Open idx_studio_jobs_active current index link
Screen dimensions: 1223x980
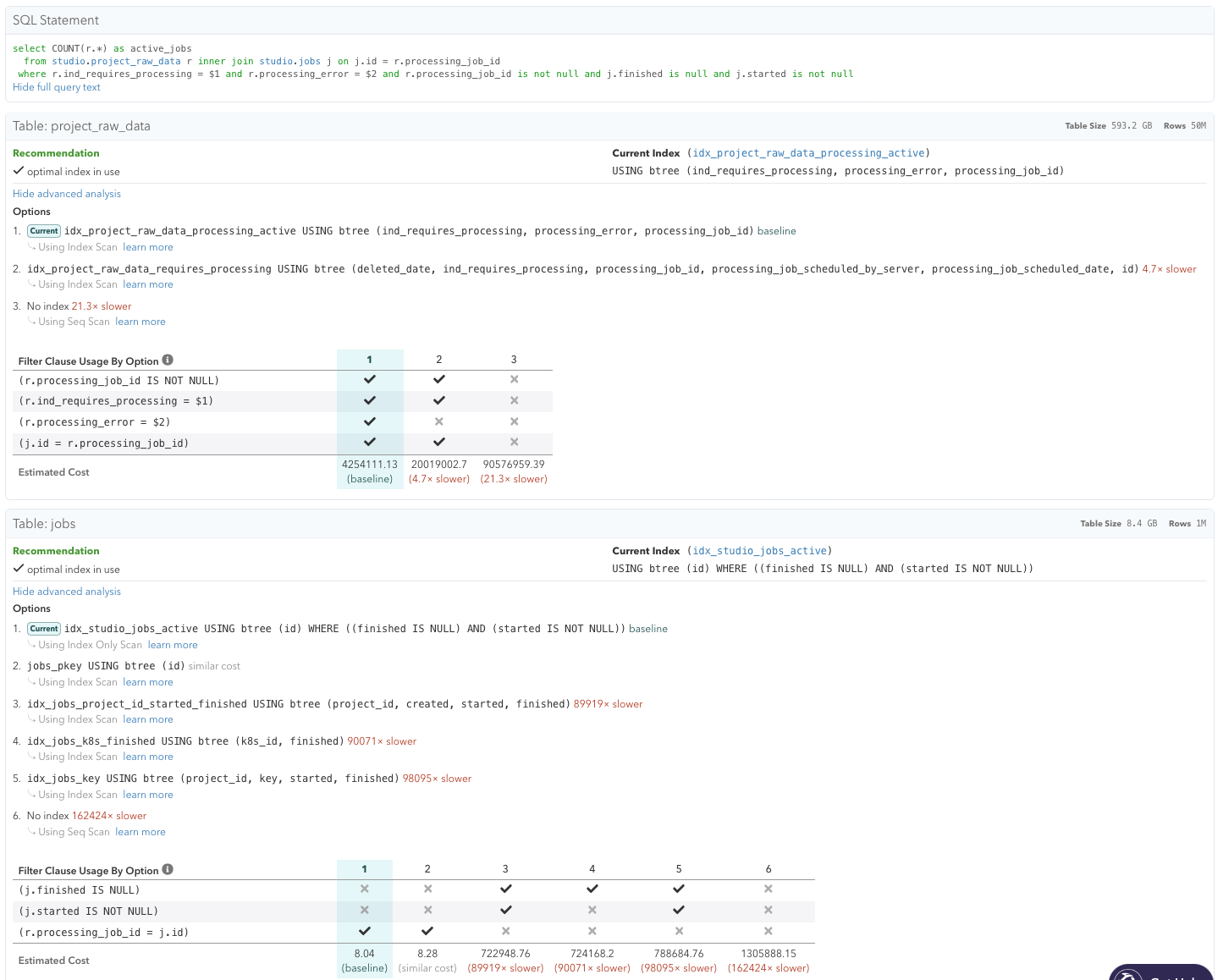coord(759,551)
